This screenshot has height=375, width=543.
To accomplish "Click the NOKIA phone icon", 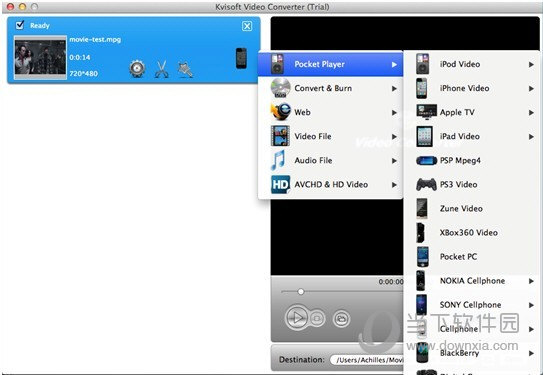I will click(x=421, y=280).
